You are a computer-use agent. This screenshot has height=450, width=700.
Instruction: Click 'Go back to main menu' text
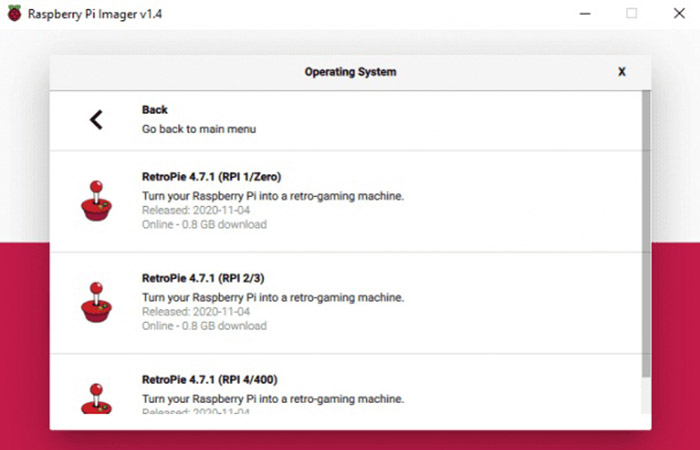199,129
